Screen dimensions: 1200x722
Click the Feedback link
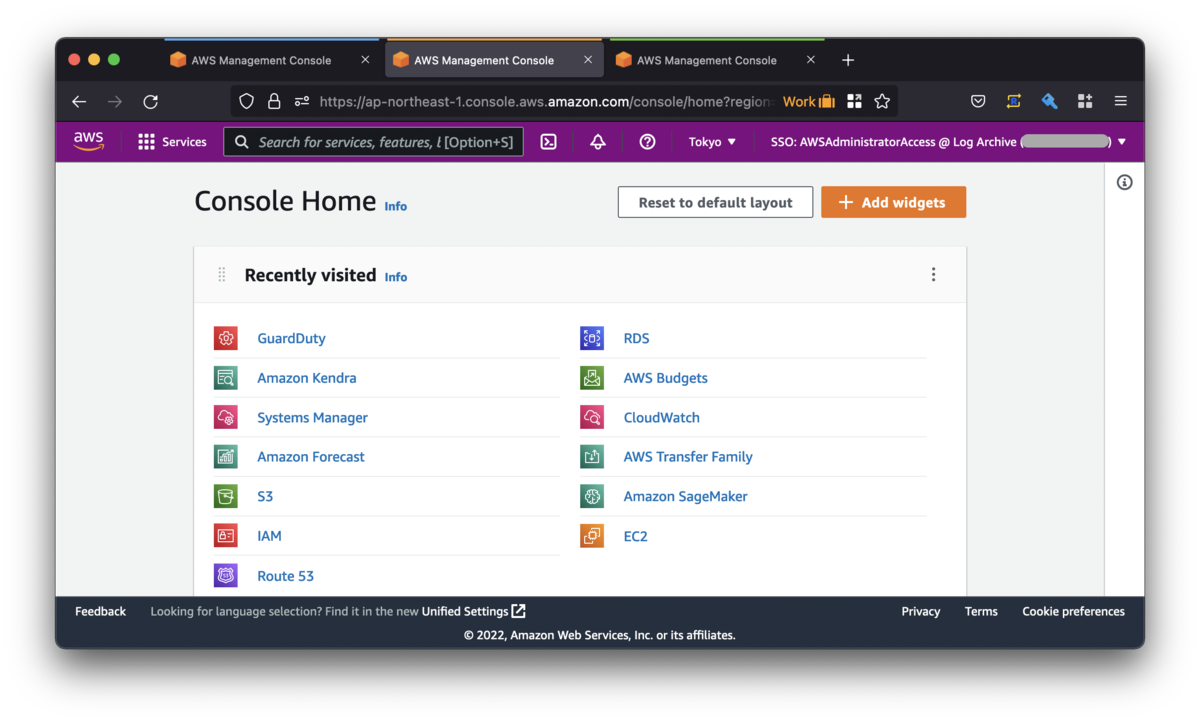click(x=100, y=611)
